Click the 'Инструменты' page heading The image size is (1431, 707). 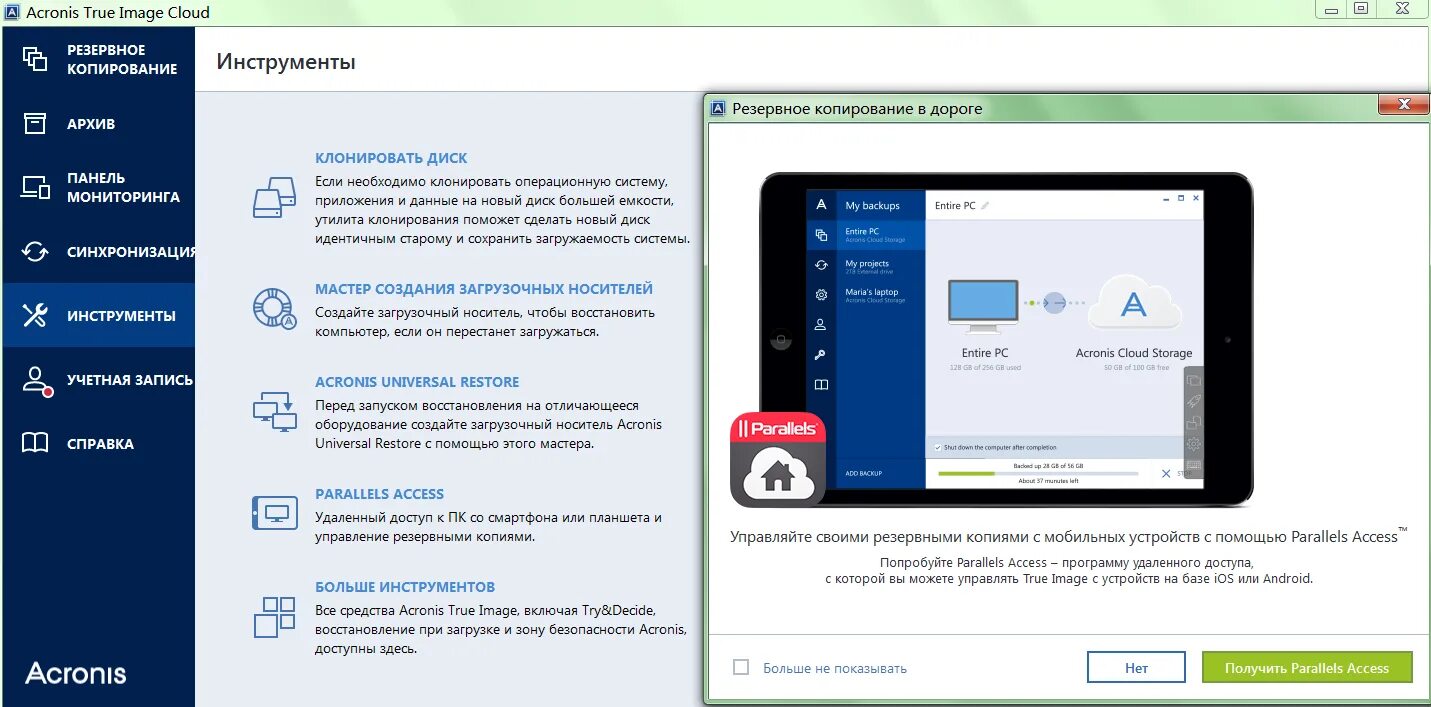tap(286, 62)
